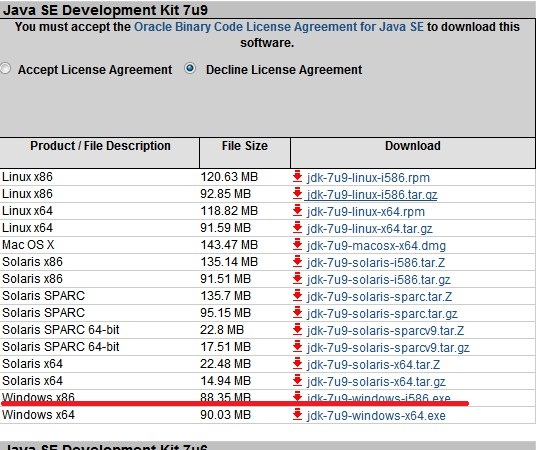Click the 135.7 MB file size cell
This screenshot has width=549, height=450.
[225, 296]
